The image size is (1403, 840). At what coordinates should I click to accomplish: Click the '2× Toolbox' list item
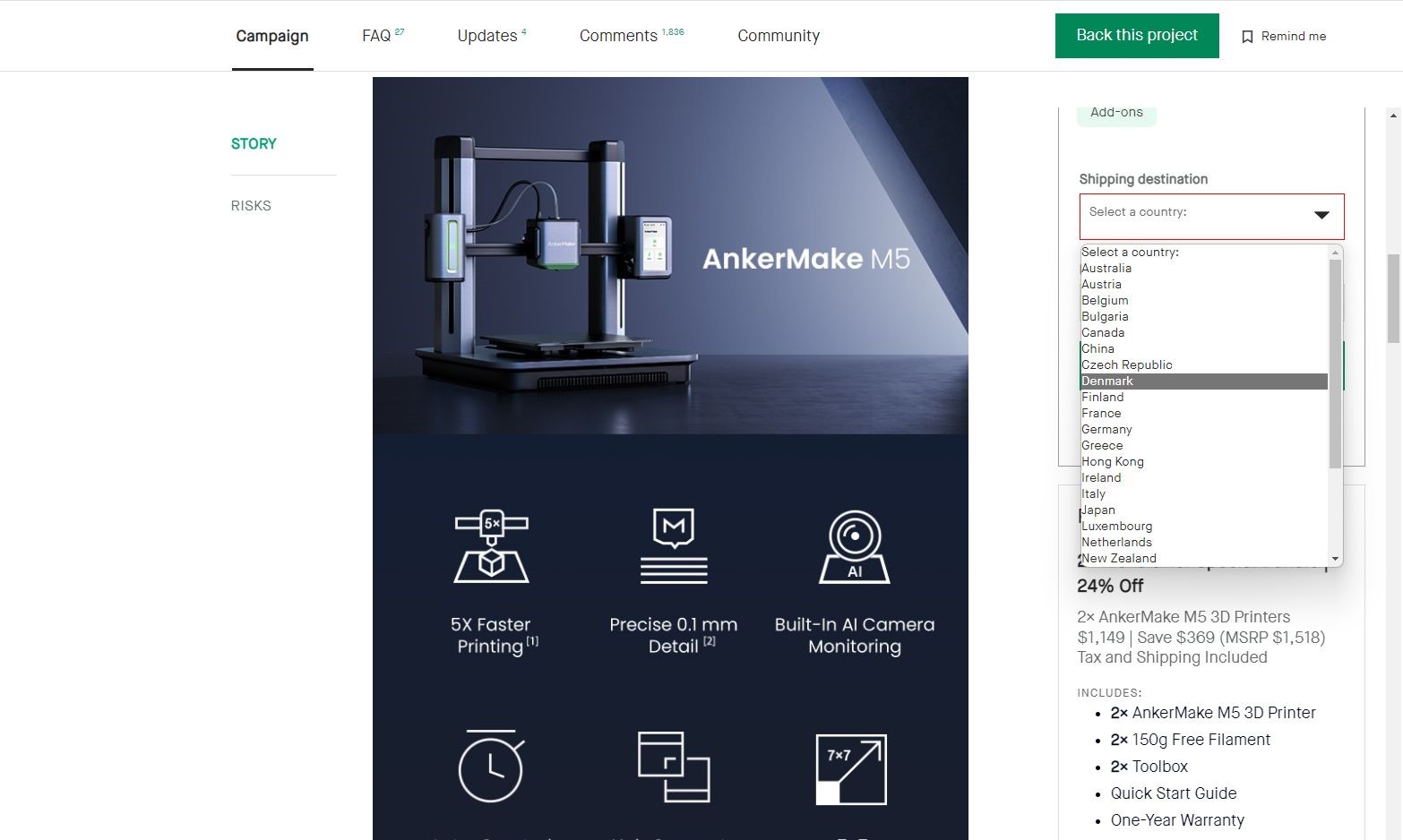[1149, 767]
